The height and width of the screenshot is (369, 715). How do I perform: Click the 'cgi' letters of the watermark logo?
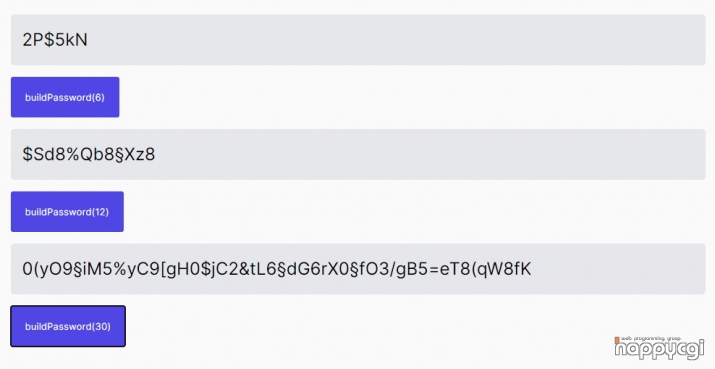coord(688,350)
